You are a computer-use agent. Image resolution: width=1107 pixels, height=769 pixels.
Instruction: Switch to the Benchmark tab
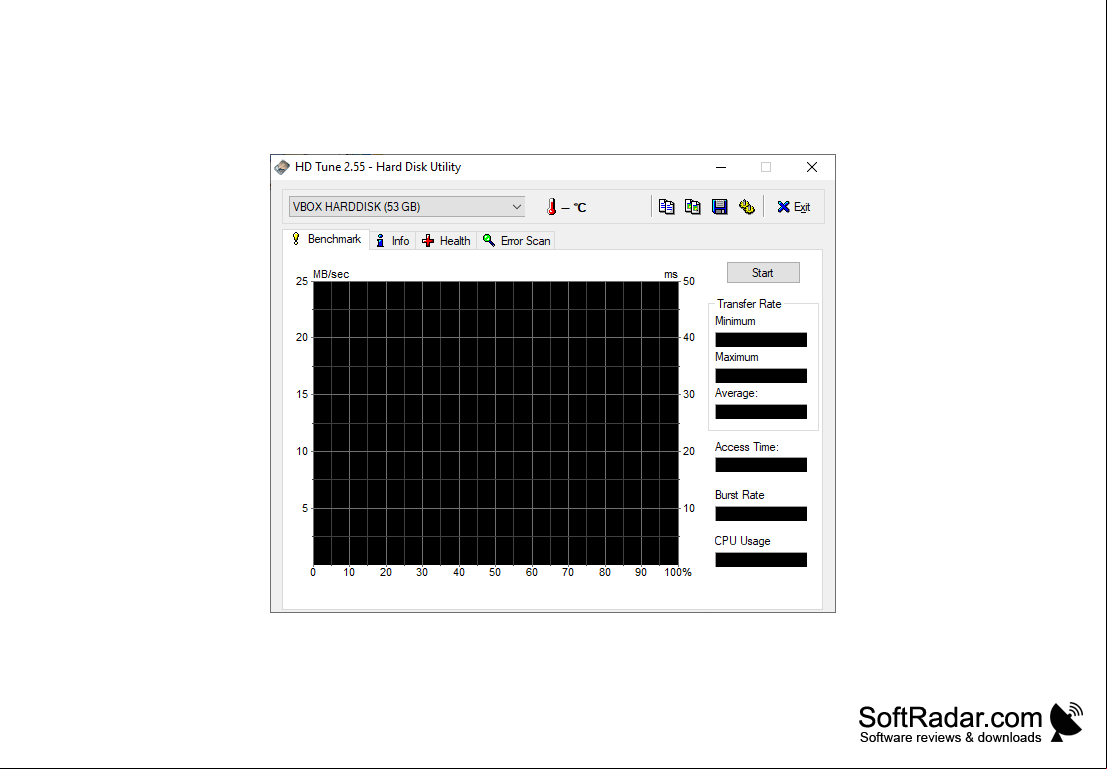coord(326,239)
